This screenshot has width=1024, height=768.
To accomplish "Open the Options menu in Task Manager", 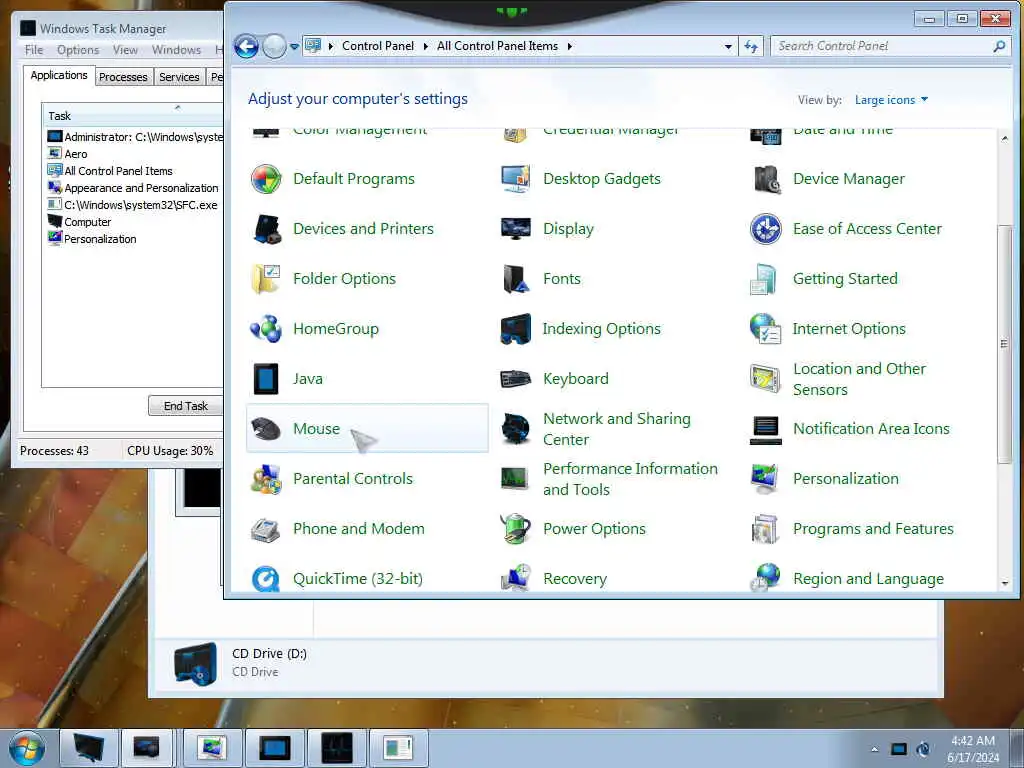I will [x=78, y=50].
